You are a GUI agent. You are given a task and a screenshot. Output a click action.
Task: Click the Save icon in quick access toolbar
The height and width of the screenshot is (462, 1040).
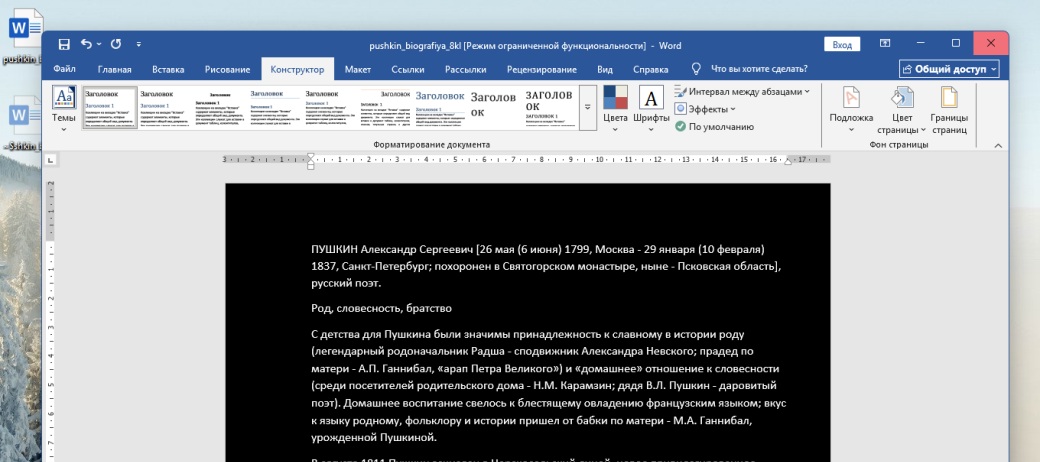64,44
